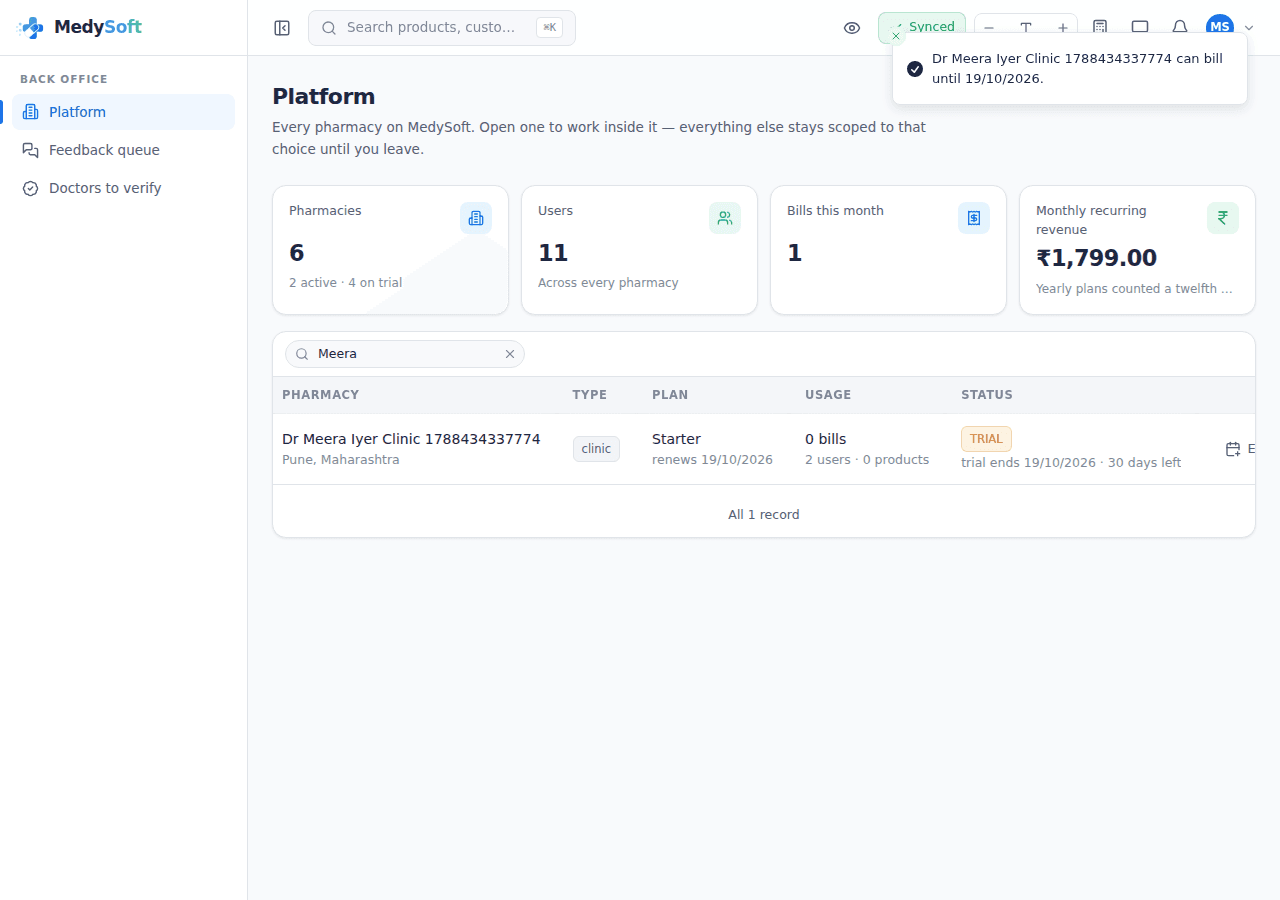Sort by USAGE column header
Viewport: 1280px width, 900px height.
pos(828,395)
